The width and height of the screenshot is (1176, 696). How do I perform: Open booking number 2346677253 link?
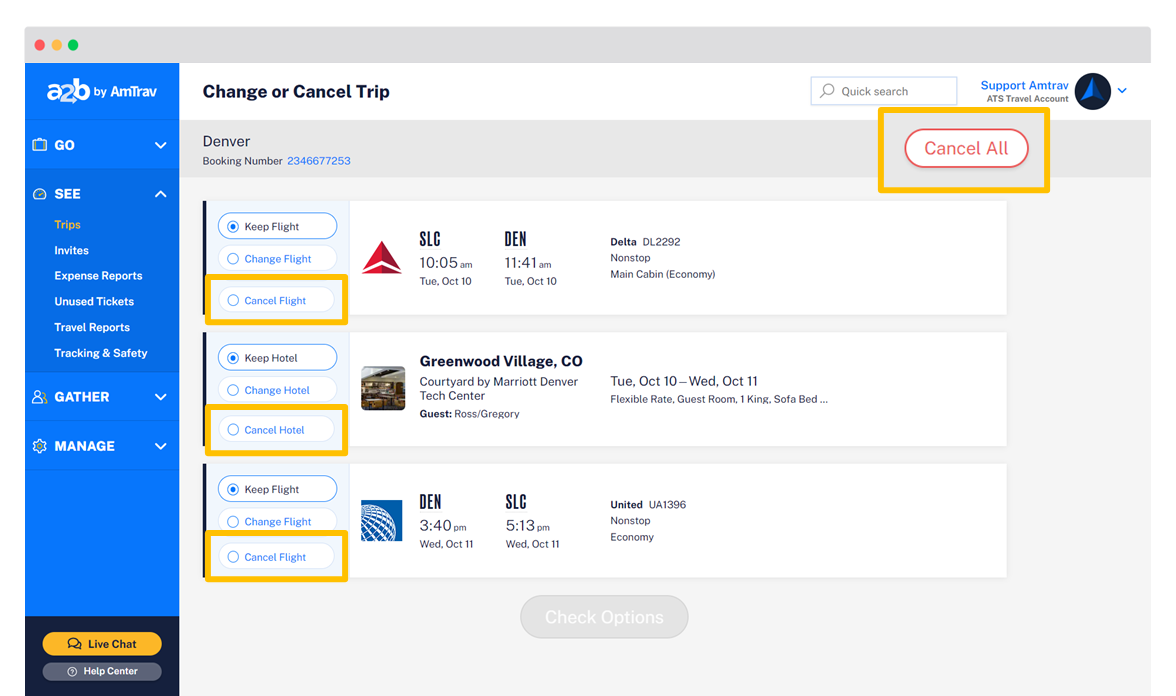point(317,158)
